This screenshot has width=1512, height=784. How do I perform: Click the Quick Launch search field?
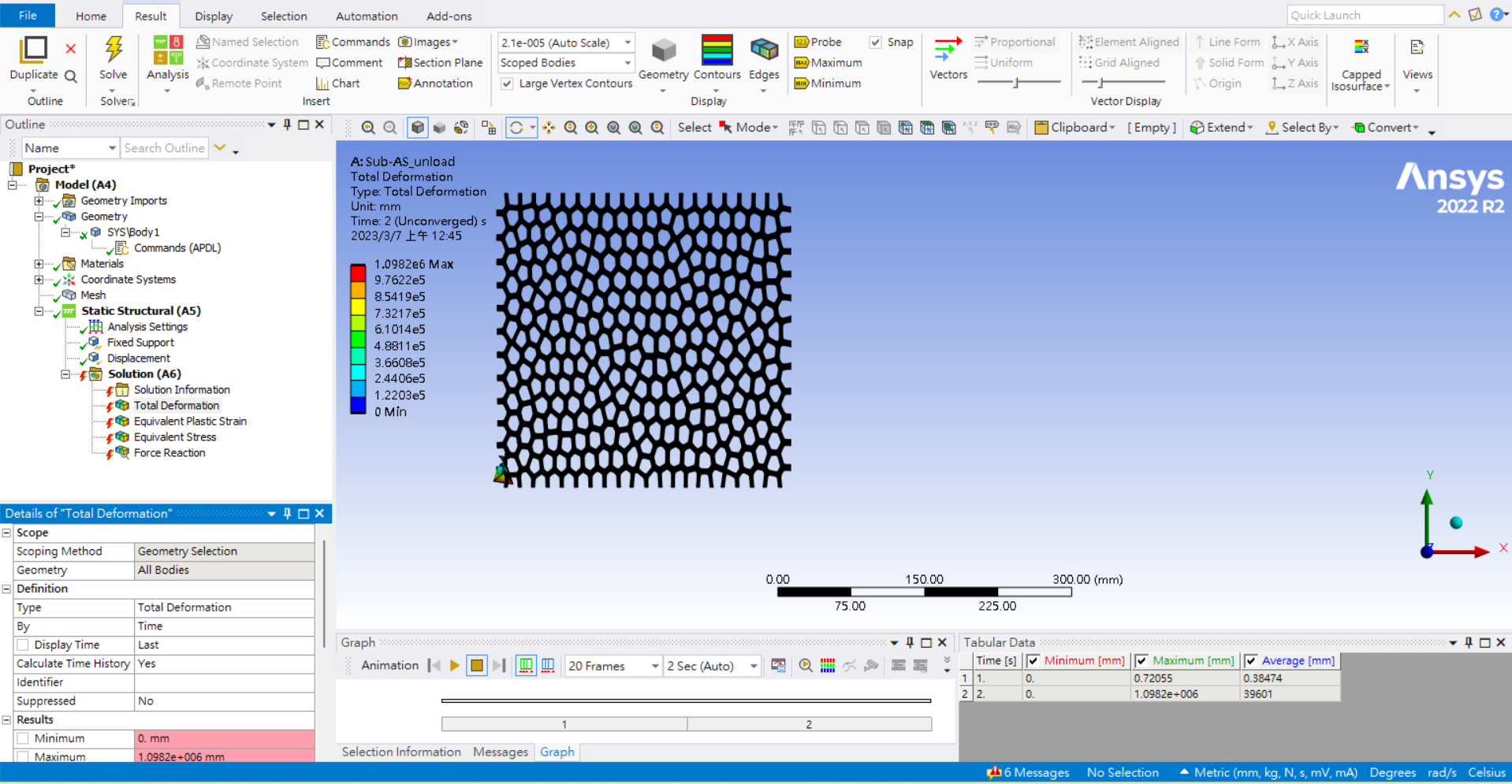(x=1364, y=15)
